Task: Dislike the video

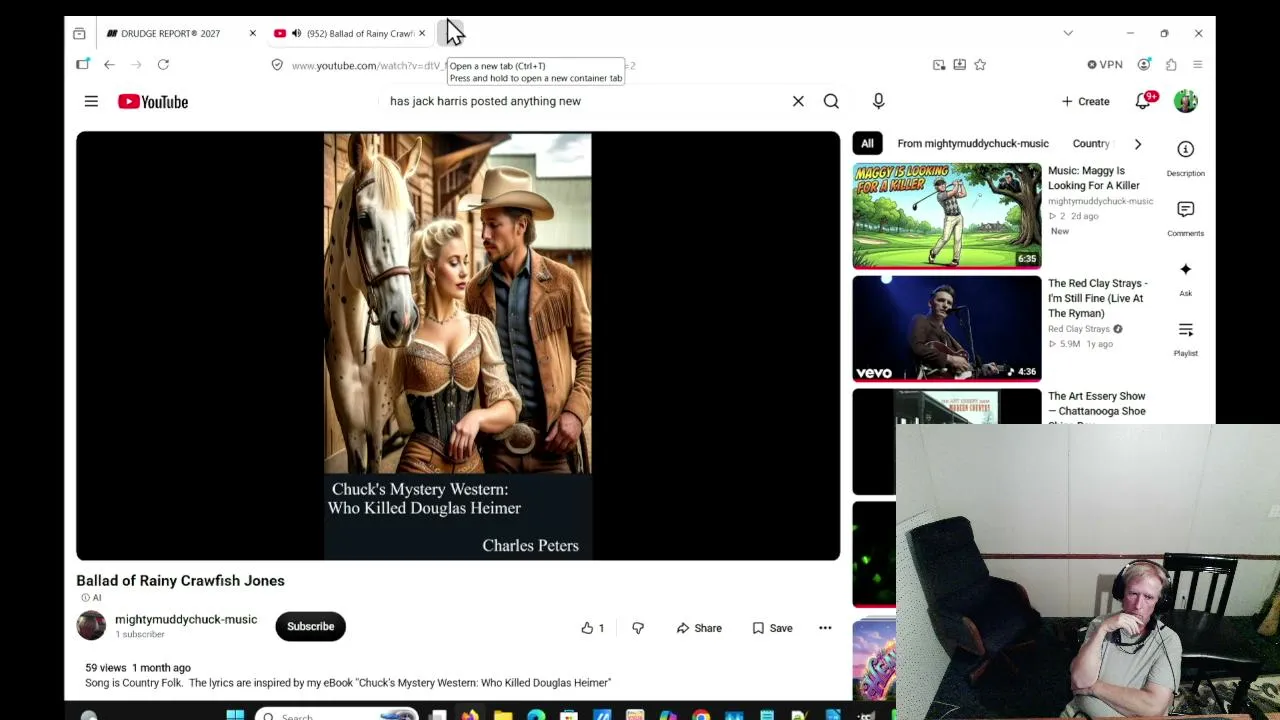Action: (x=638, y=628)
